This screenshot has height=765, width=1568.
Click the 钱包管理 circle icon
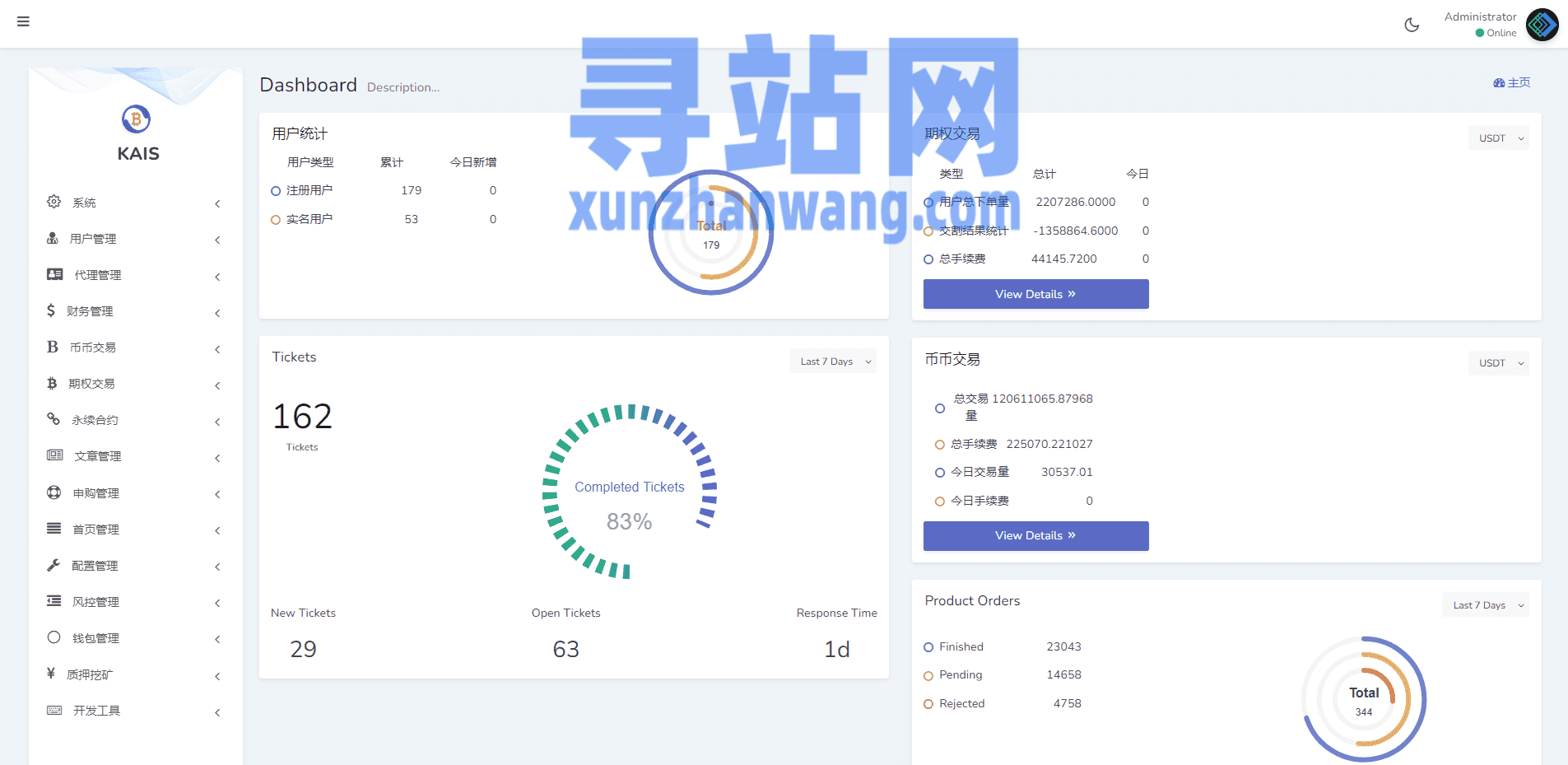point(54,637)
